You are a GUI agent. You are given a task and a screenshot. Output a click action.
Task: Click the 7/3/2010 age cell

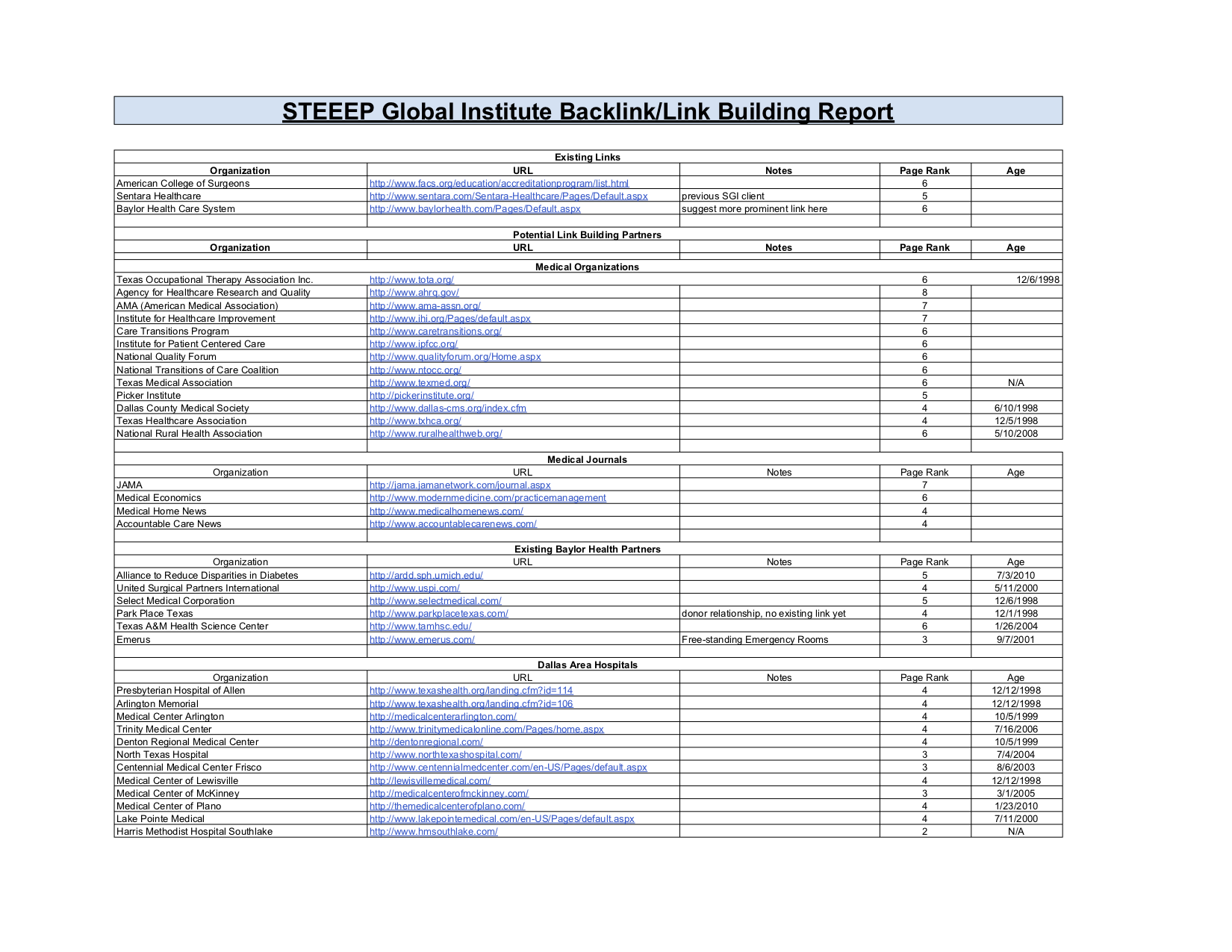point(1016,575)
